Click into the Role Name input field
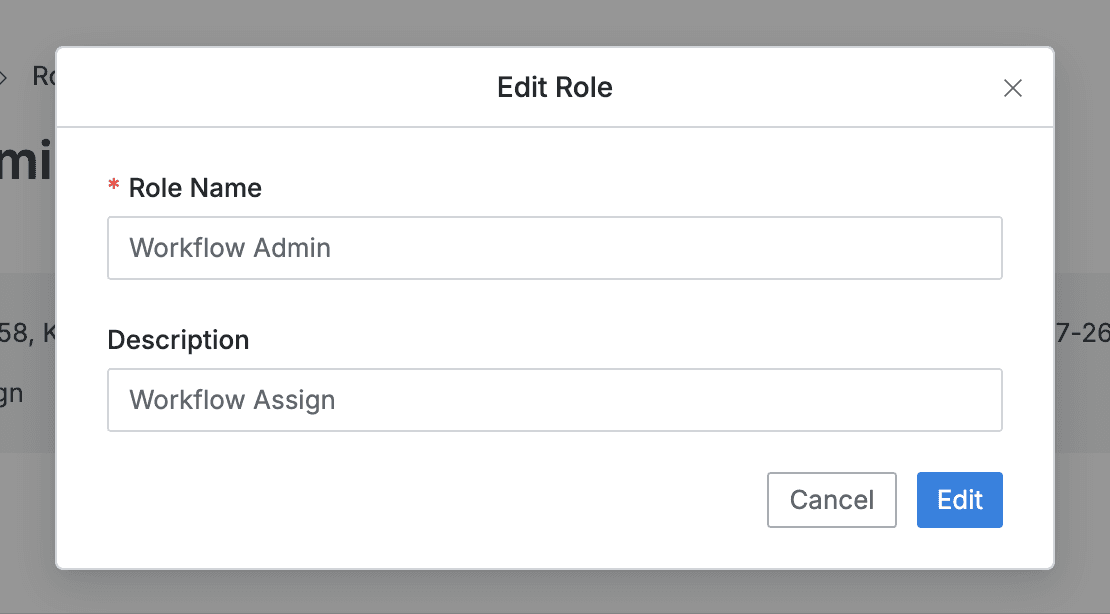This screenshot has height=614, width=1110. (555, 248)
